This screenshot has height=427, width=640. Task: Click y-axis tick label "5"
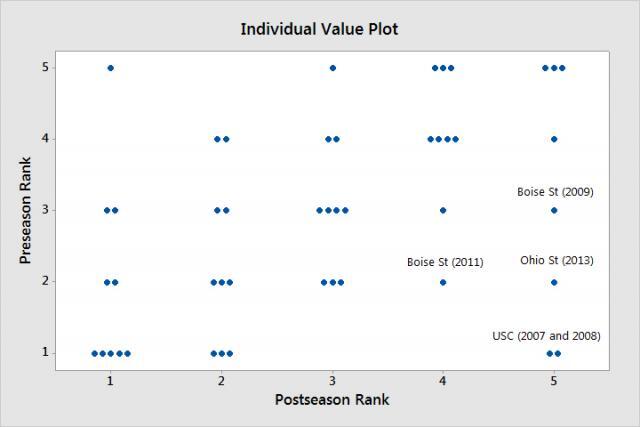pos(46,68)
